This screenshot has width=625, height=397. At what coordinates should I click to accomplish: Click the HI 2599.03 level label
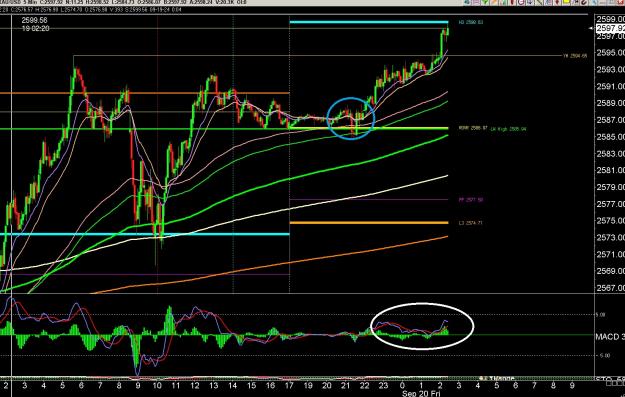point(471,22)
